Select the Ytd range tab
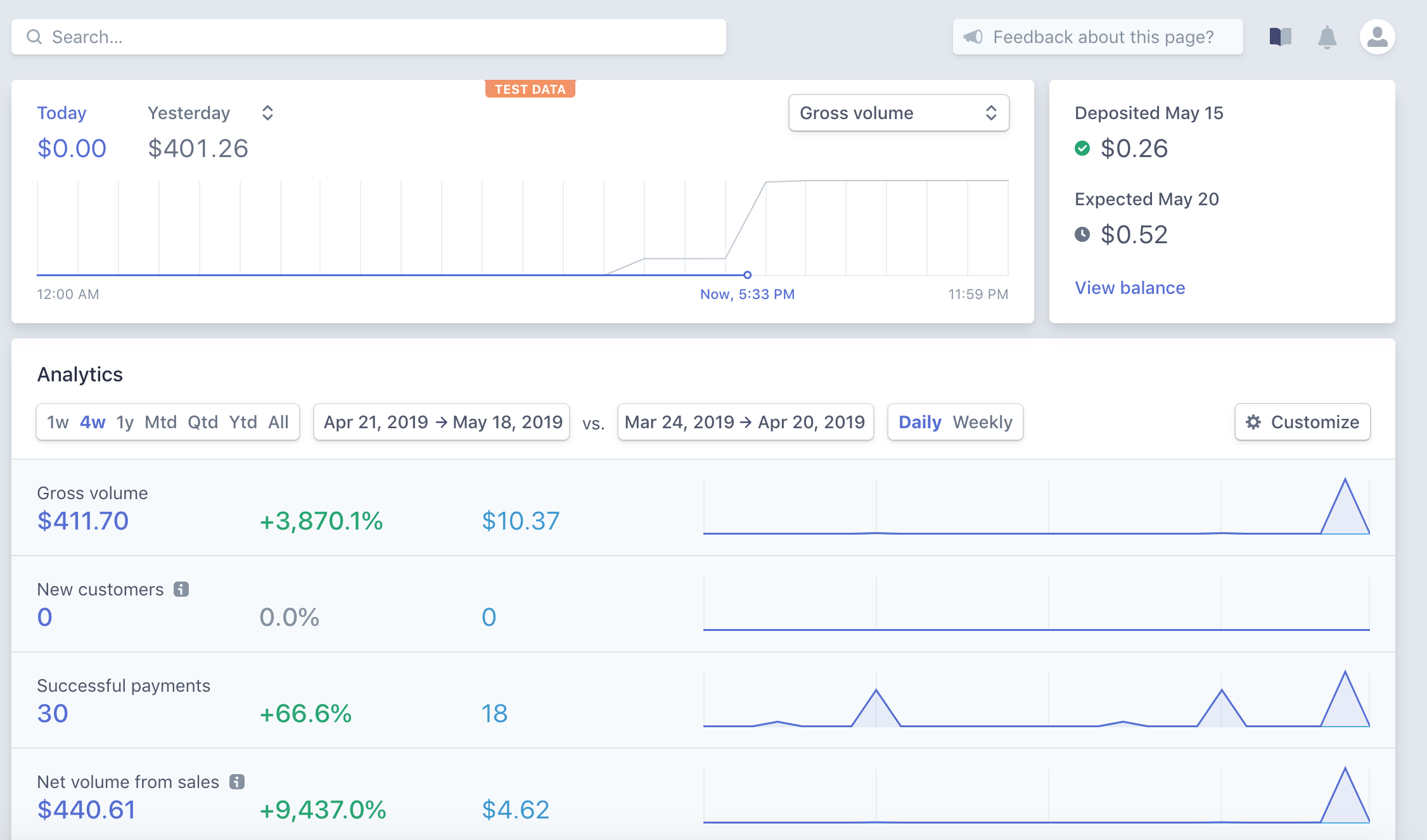The height and width of the screenshot is (840, 1427). (243, 422)
